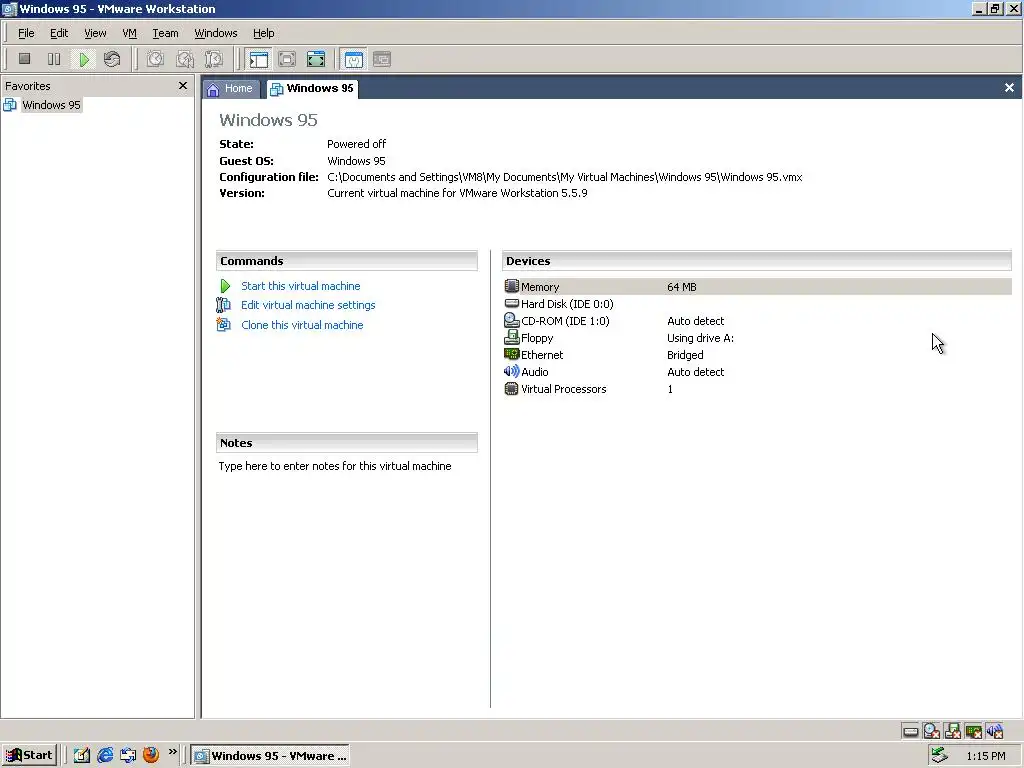Click the Audio speaker icon in Devices
The image size is (1024, 768).
[x=511, y=371]
